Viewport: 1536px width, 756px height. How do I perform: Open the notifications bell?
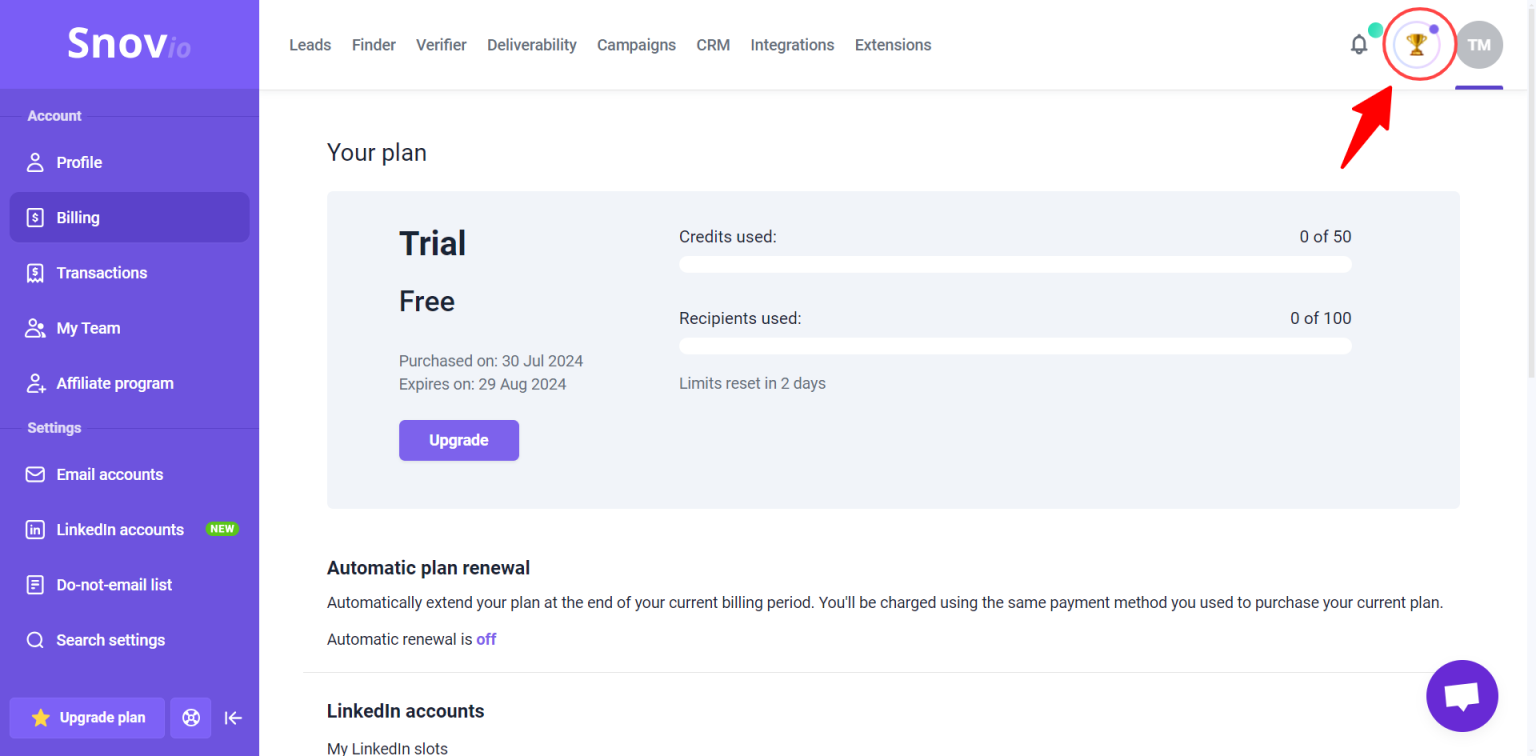coord(1359,45)
